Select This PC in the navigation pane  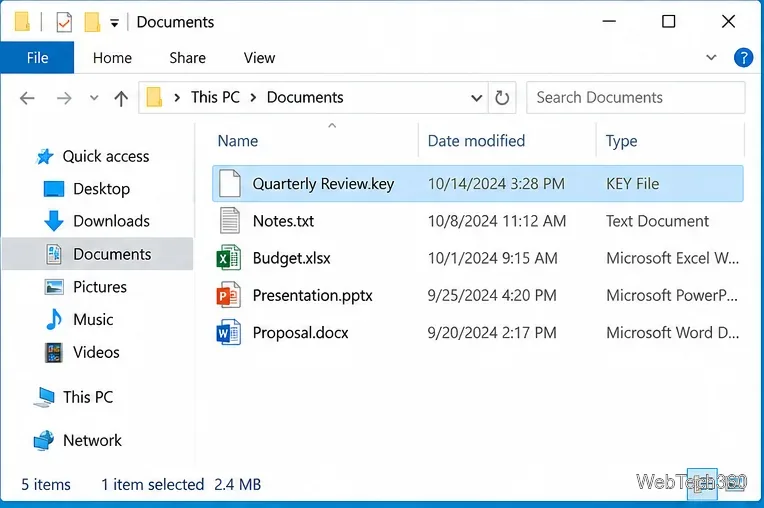click(x=88, y=397)
